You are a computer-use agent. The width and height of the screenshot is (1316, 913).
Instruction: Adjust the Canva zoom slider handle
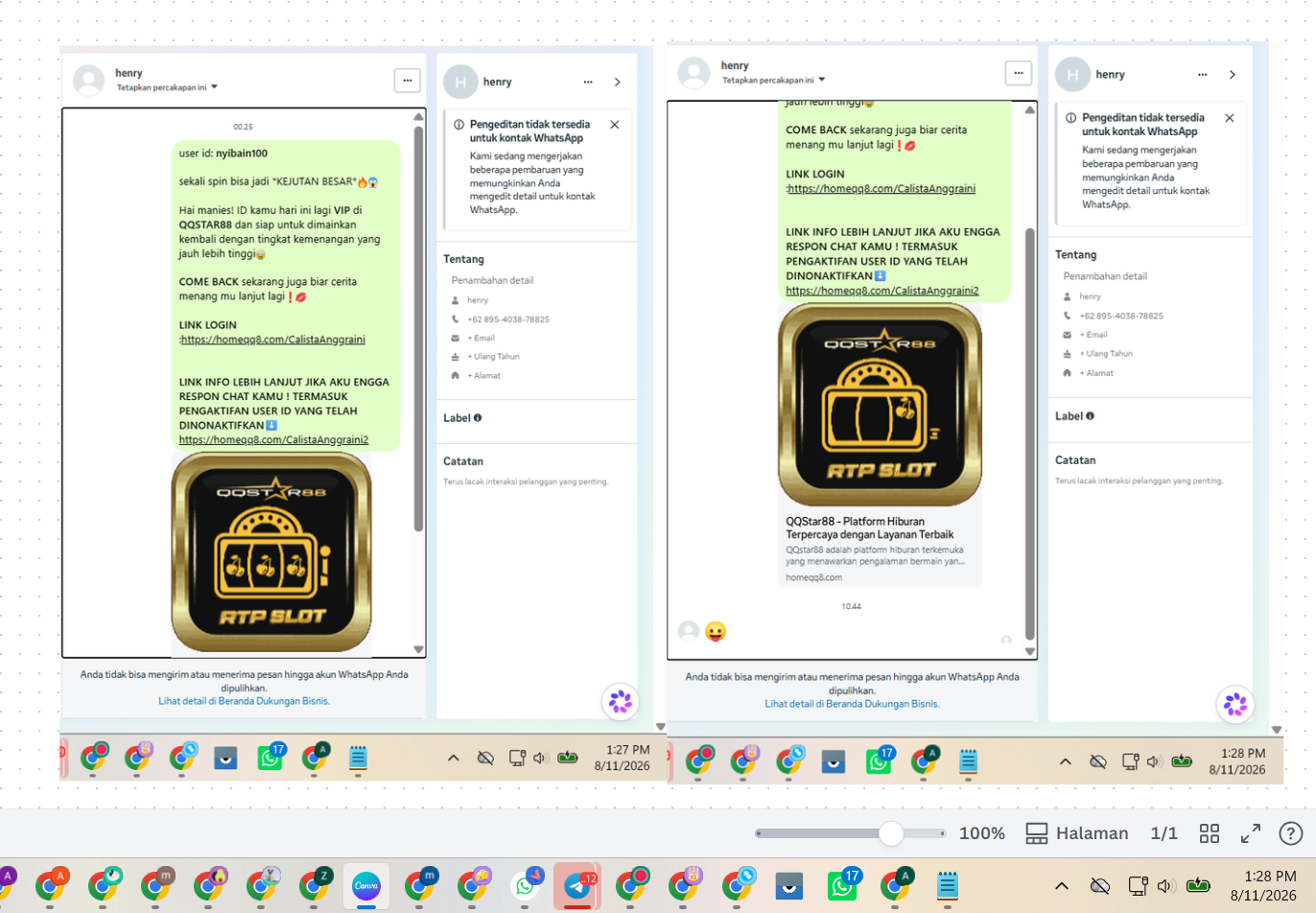891,833
